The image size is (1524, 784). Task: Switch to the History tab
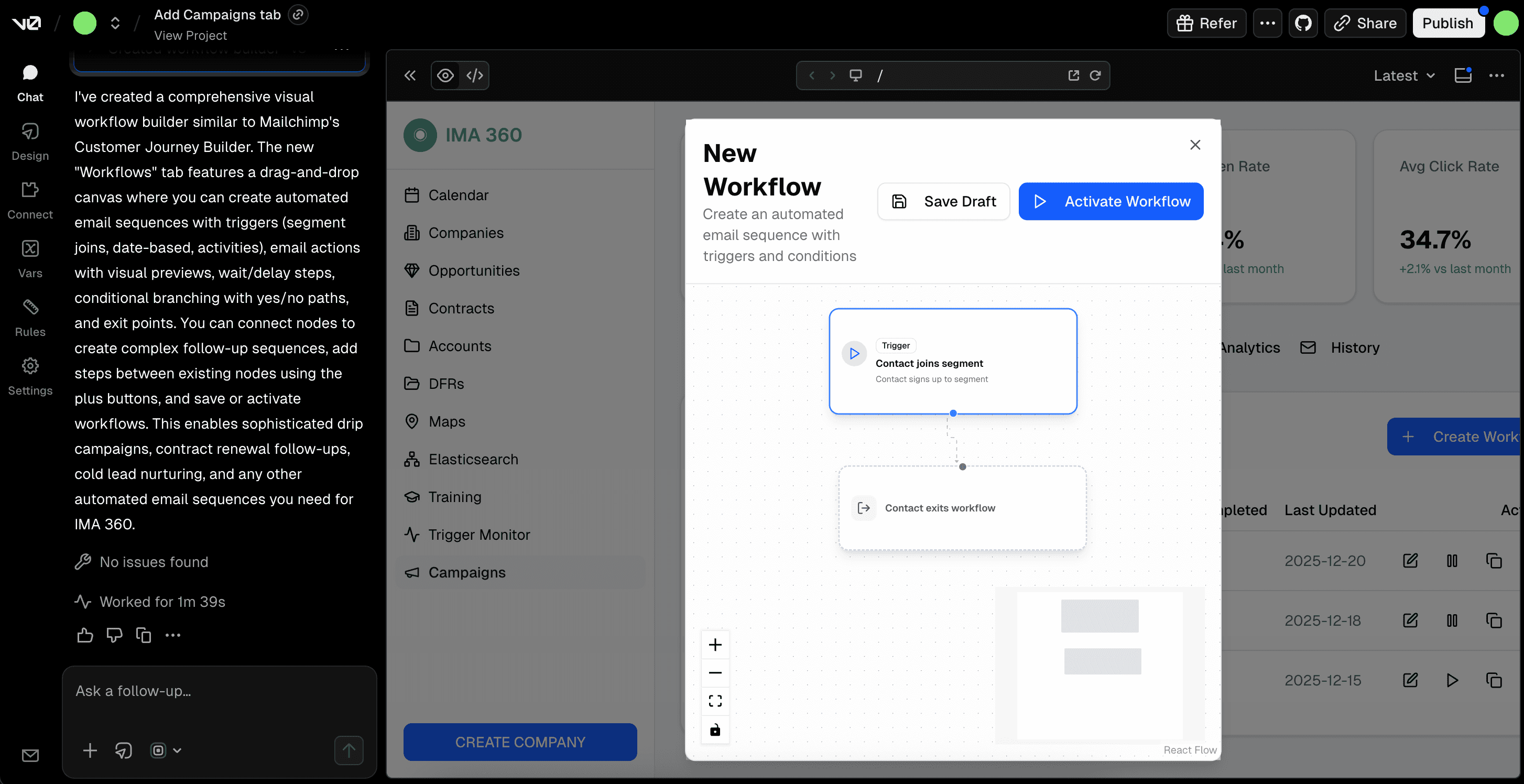1354,347
